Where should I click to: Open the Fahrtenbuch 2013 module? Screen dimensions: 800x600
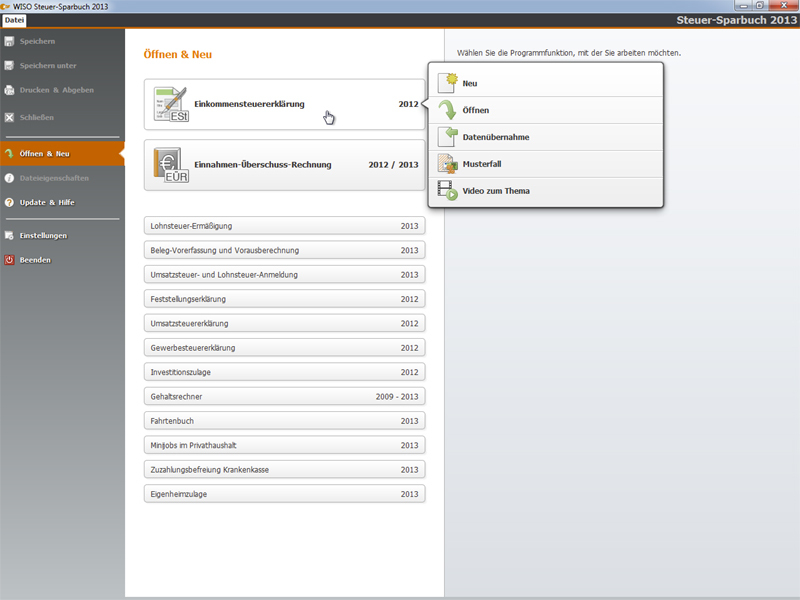pyautogui.click(x=284, y=421)
